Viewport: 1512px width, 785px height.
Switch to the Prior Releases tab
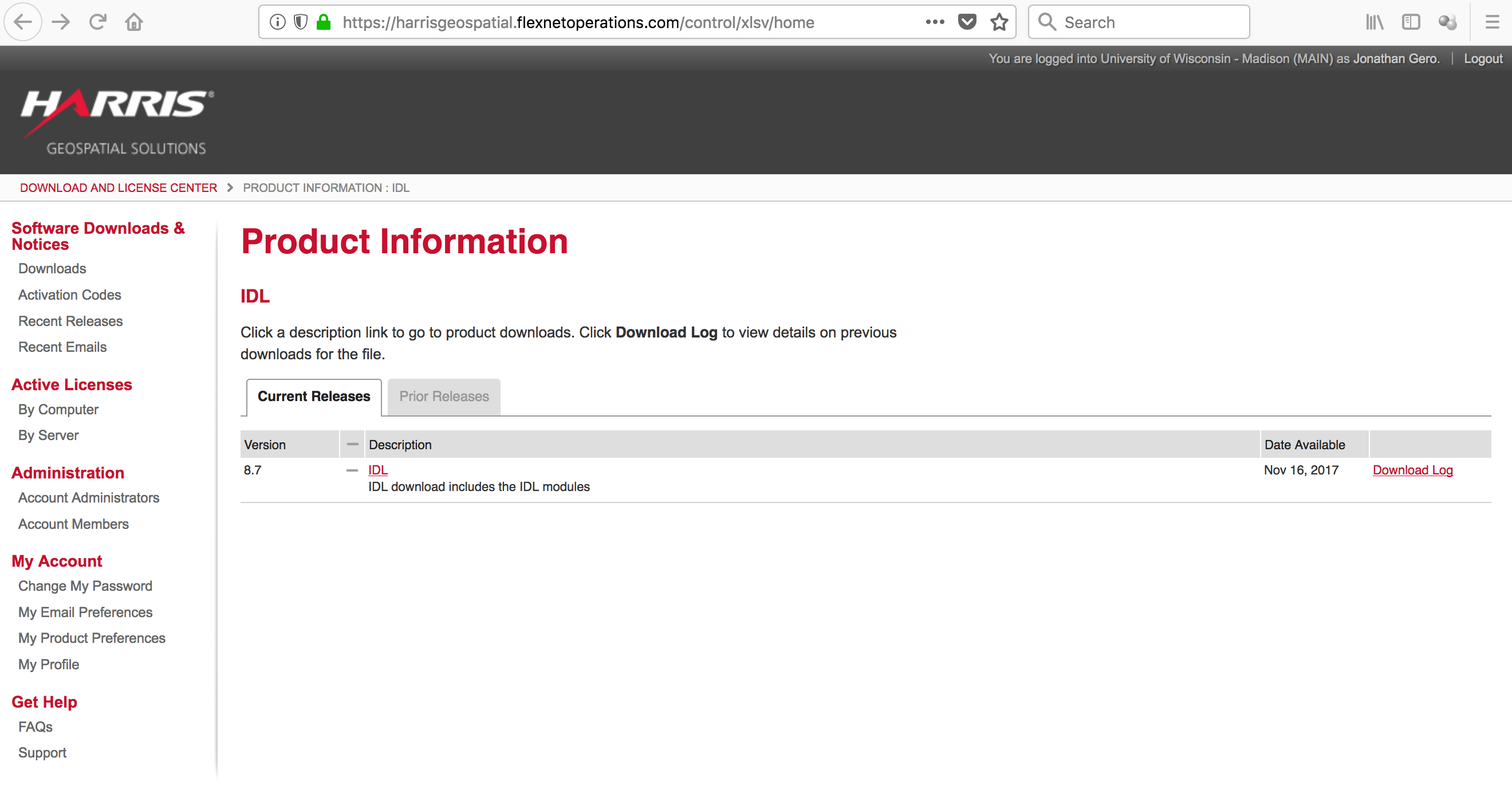pos(444,397)
